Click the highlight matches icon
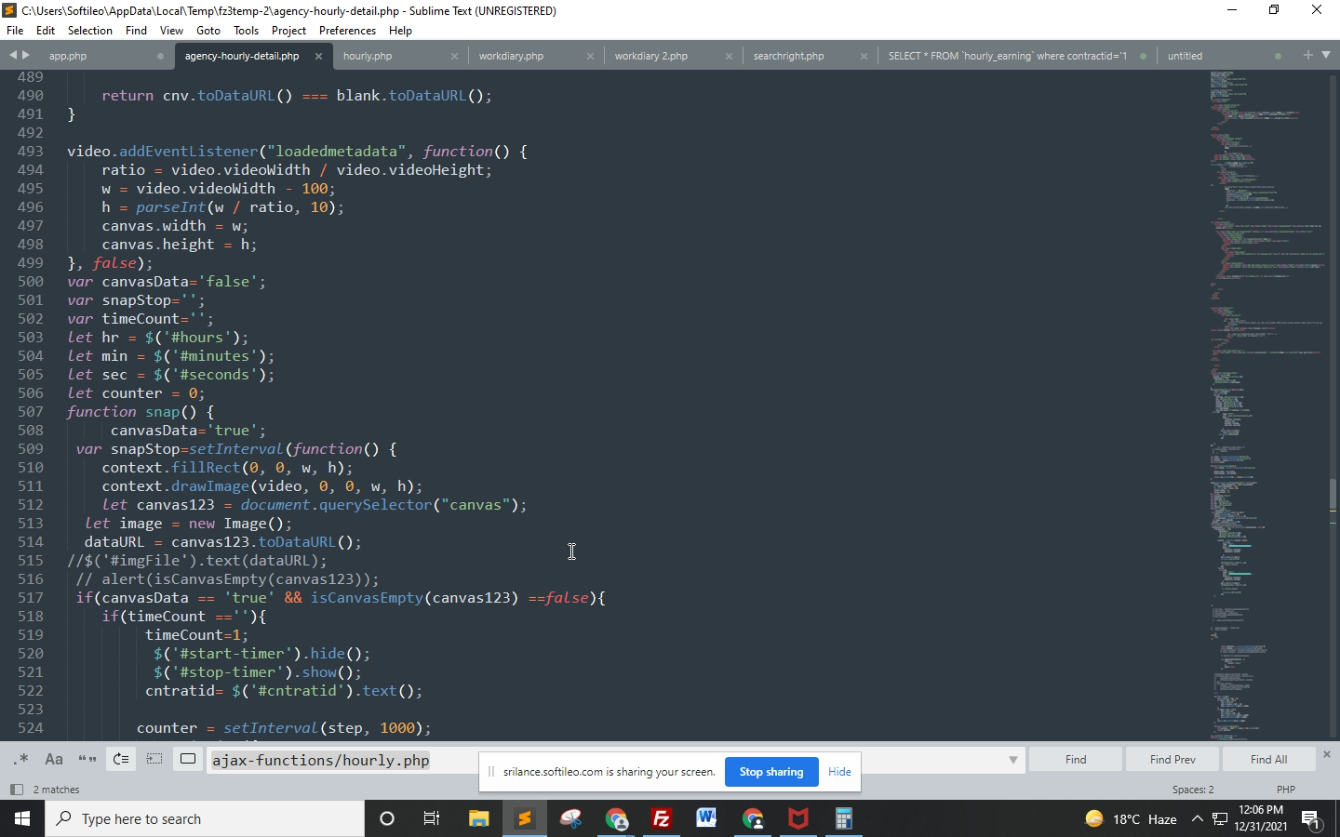 188,759
